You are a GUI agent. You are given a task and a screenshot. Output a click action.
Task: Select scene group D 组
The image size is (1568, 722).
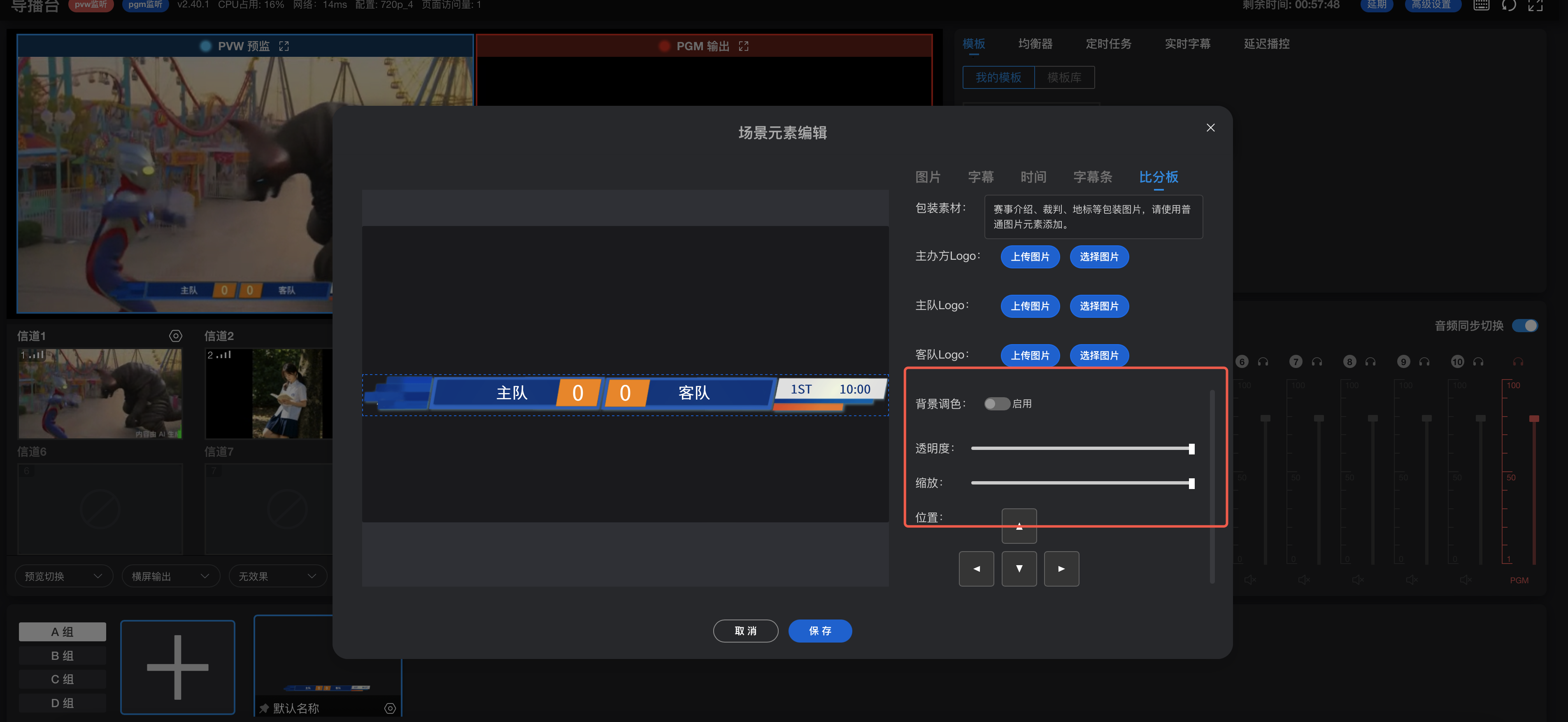click(x=62, y=703)
